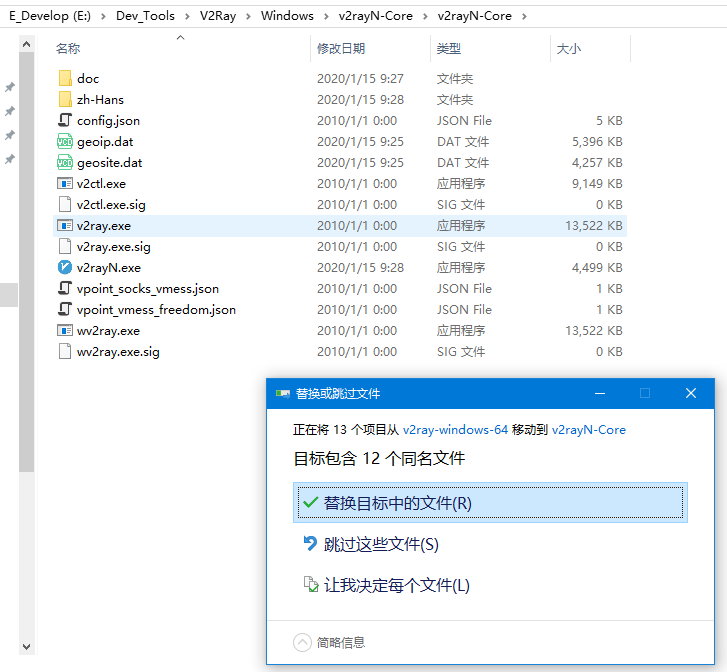Expand chevron after V2Ray breadcrumb

coord(249,16)
